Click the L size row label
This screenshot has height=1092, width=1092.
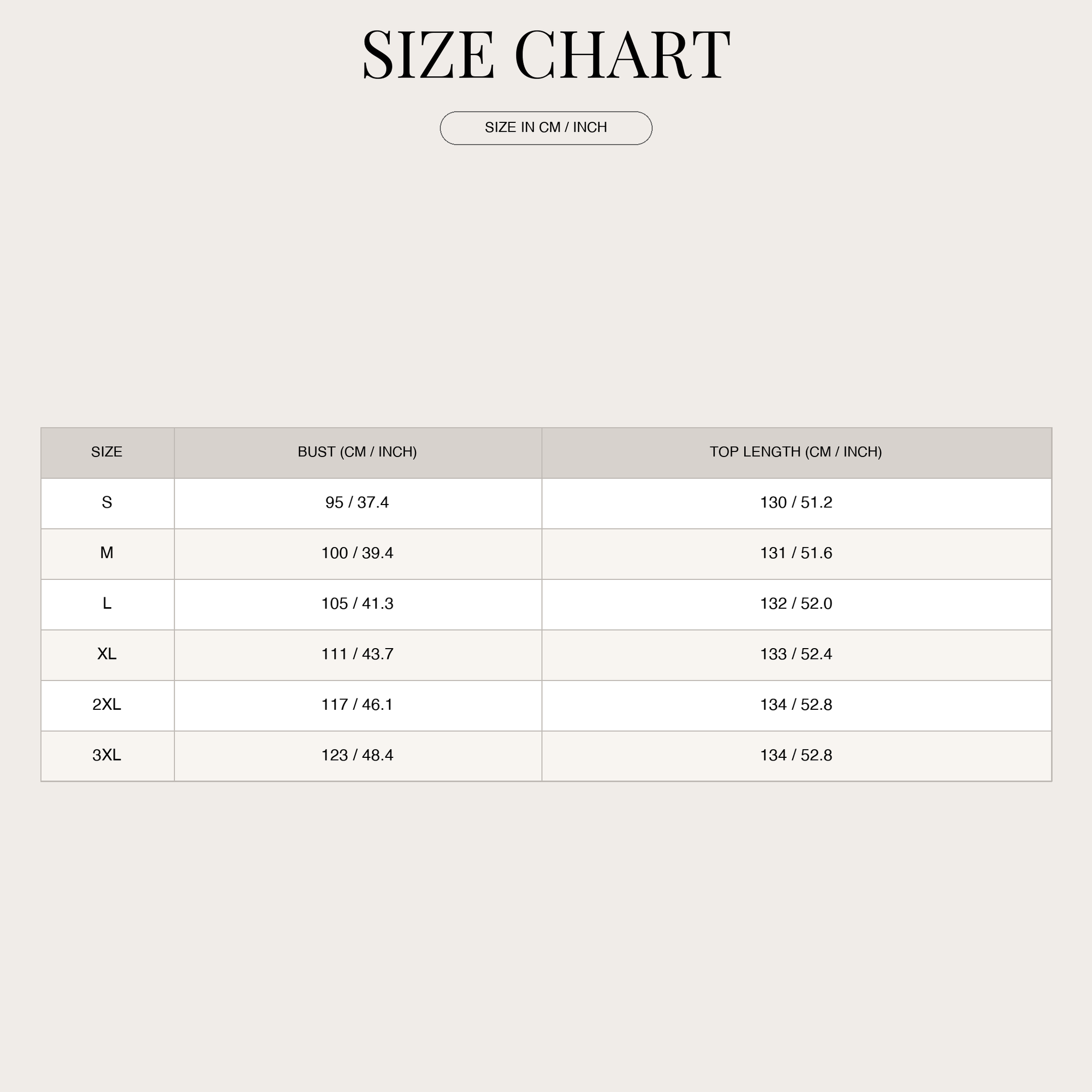pos(107,604)
